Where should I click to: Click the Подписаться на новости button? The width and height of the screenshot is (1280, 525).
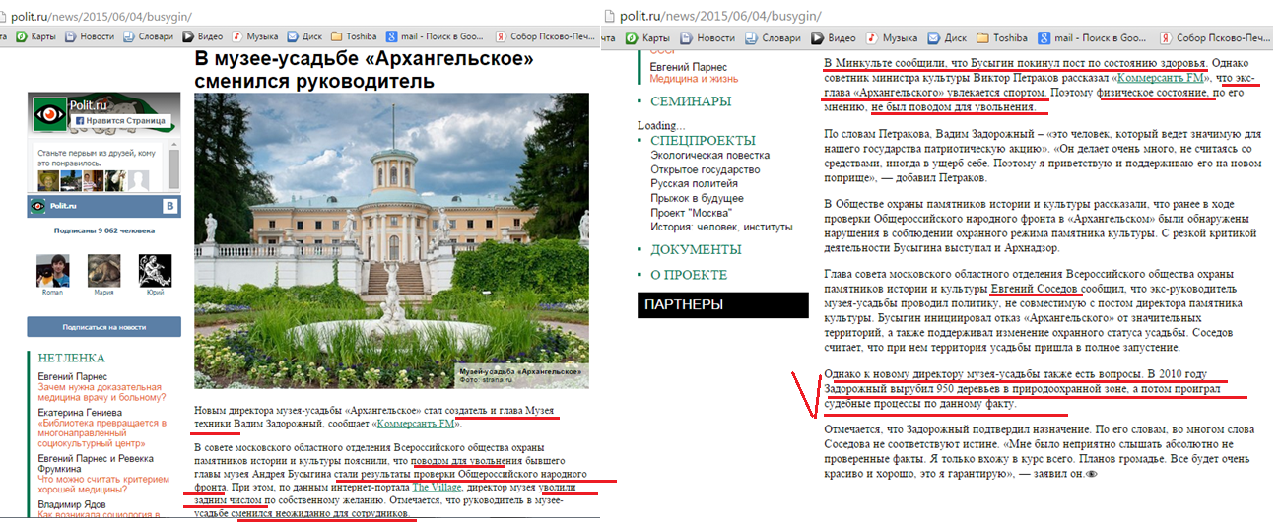click(x=104, y=327)
